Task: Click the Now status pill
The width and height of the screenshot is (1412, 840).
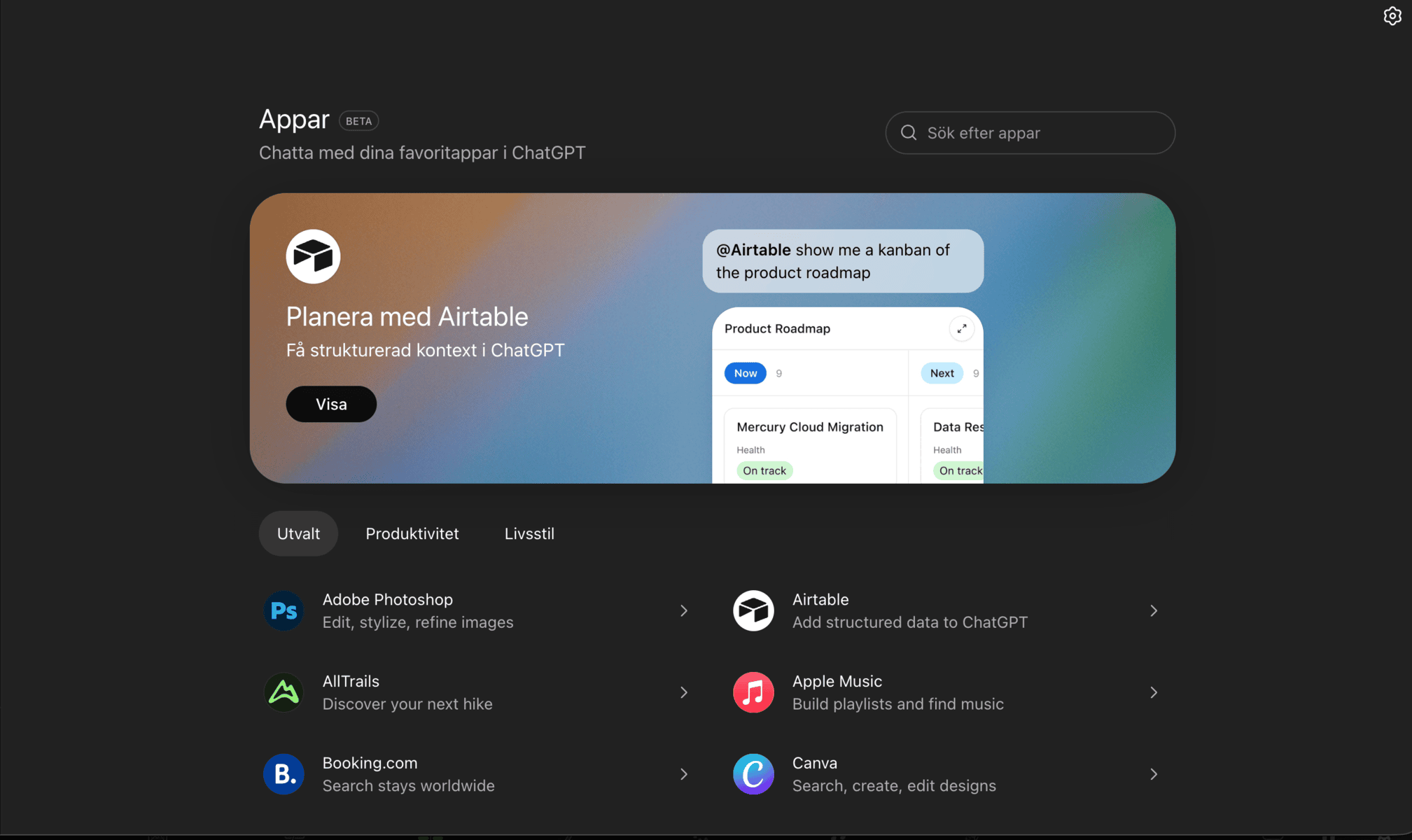Action: [745, 373]
